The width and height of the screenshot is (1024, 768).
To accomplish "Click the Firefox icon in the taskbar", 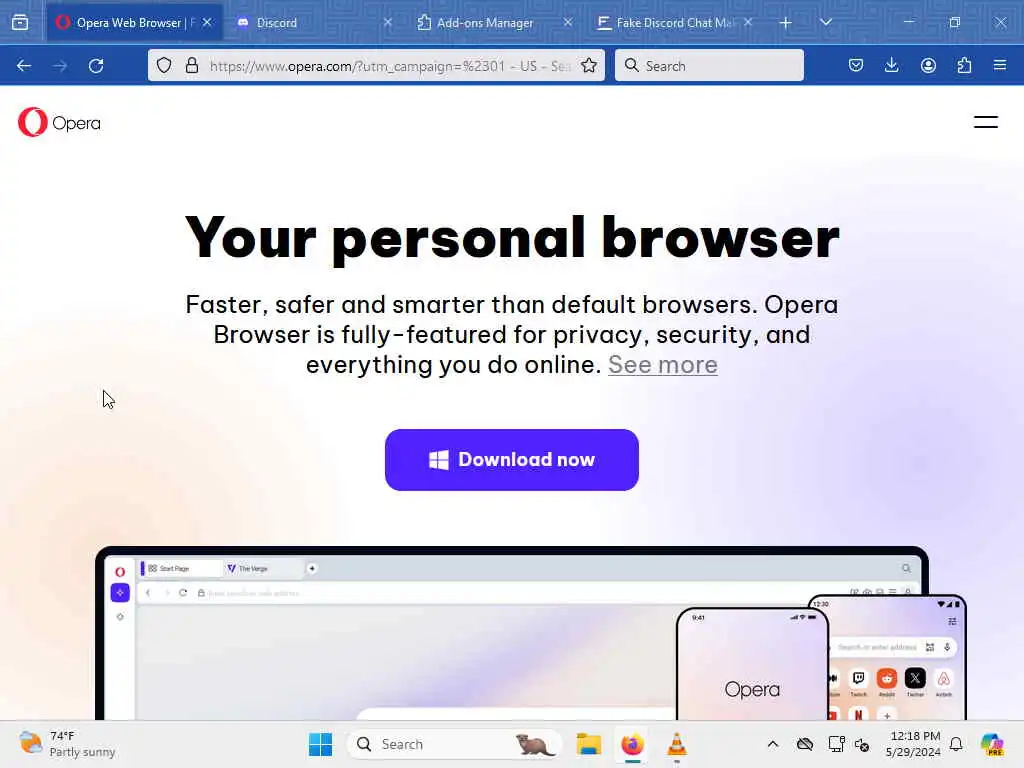I will coord(632,744).
